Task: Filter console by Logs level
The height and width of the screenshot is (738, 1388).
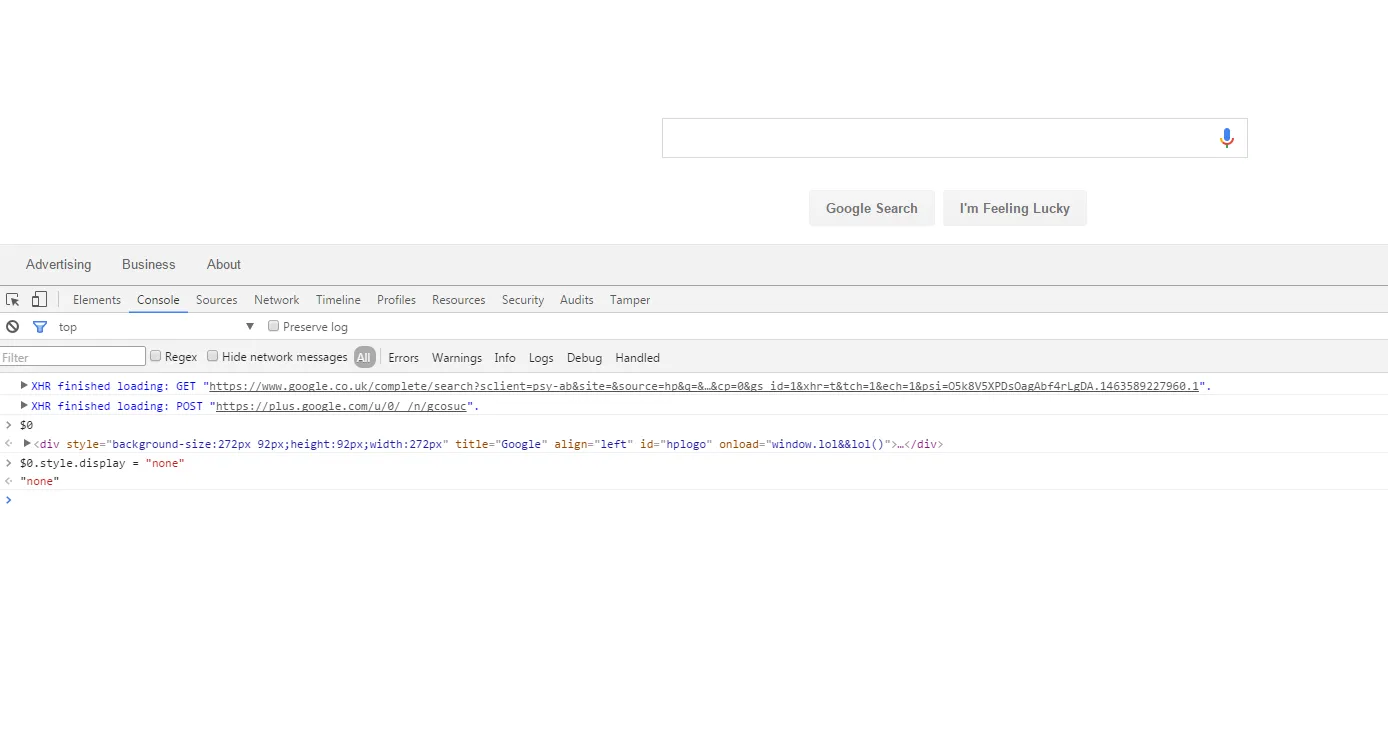Action: pyautogui.click(x=541, y=357)
